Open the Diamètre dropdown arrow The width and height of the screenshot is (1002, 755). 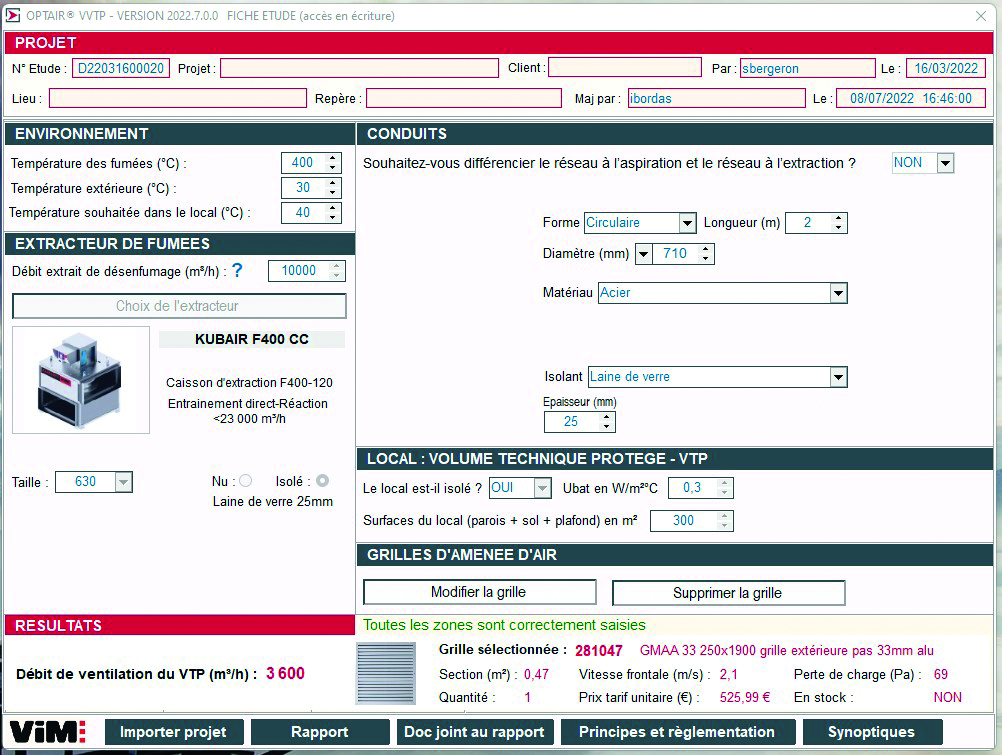644,254
